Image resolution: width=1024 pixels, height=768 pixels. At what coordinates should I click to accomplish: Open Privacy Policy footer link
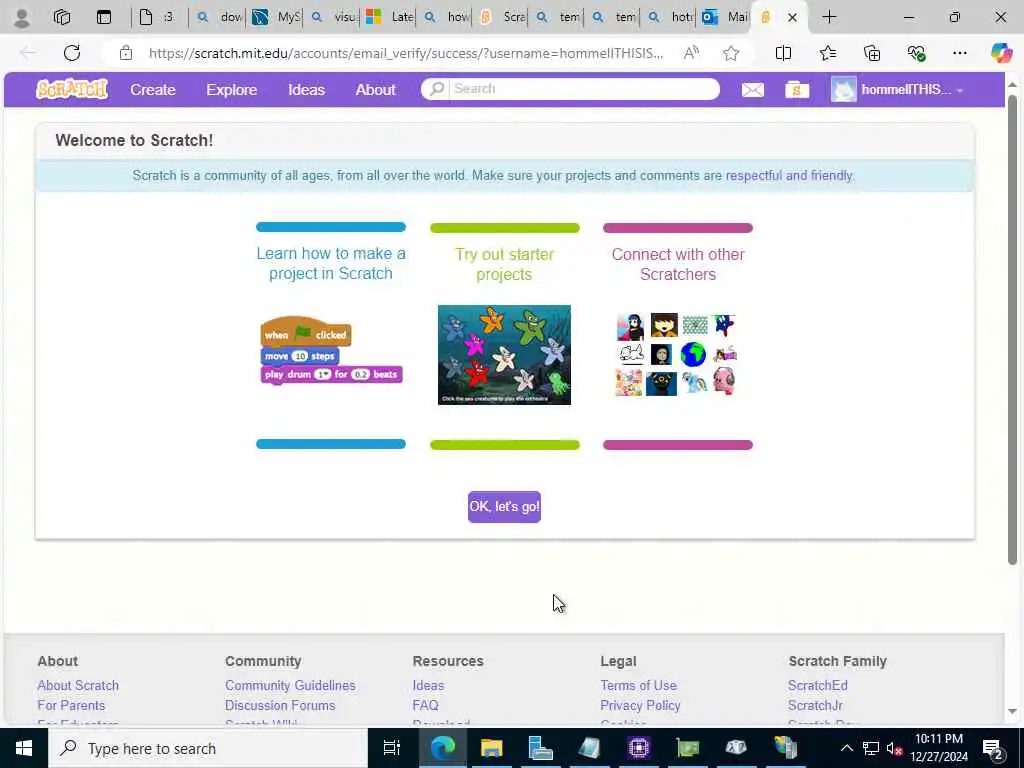640,705
